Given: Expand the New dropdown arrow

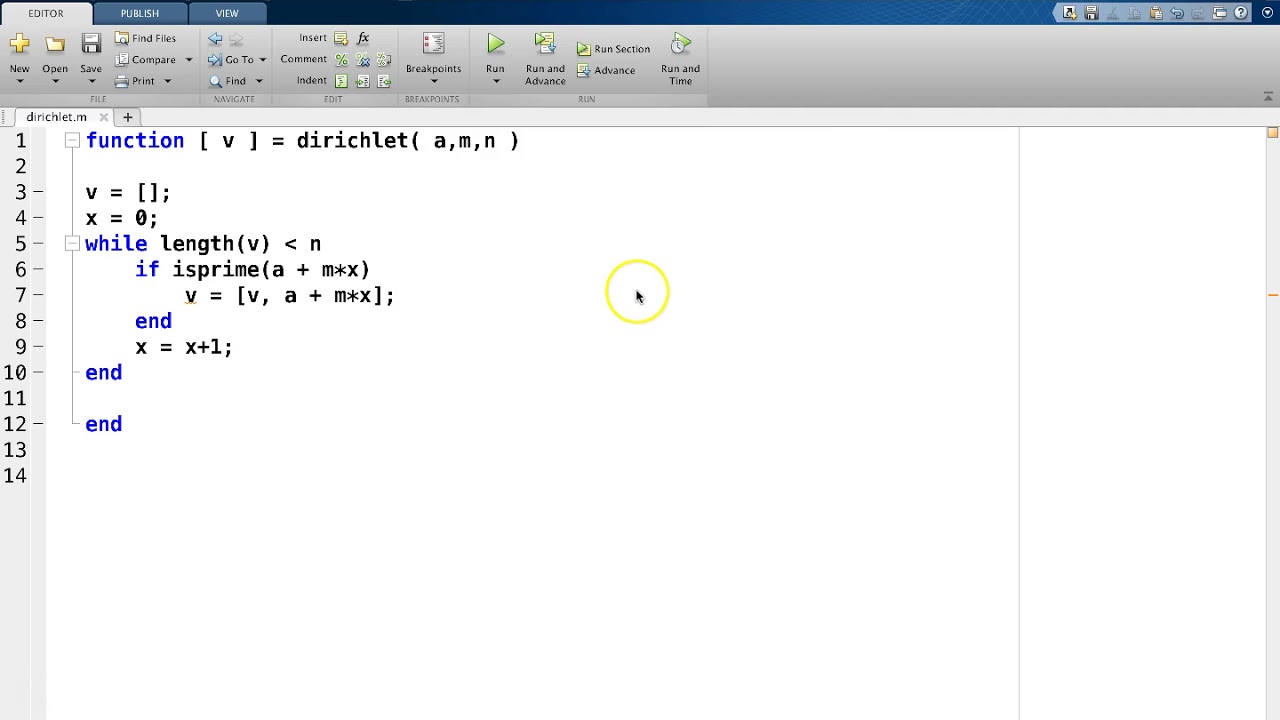Looking at the screenshot, I should [19, 81].
